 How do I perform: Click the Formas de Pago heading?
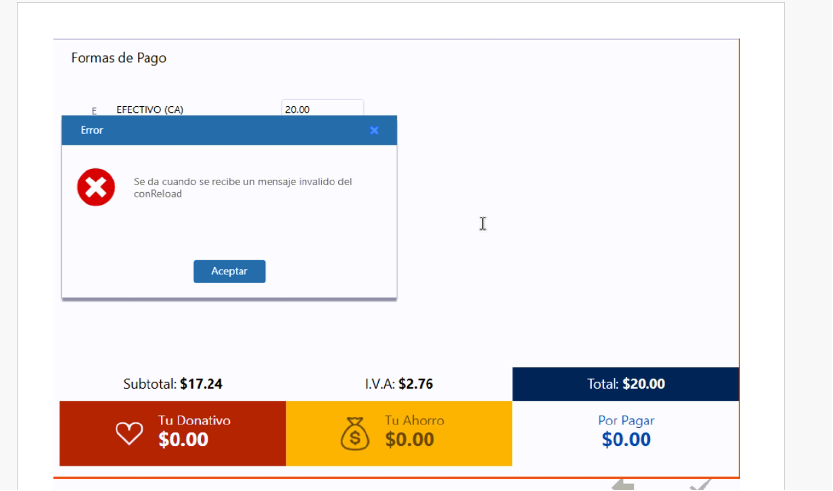point(119,58)
